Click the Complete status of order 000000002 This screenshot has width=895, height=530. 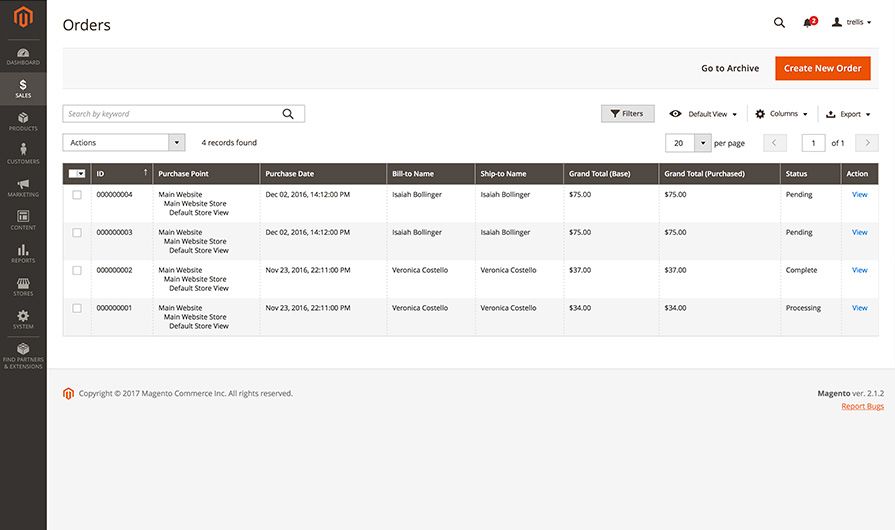pos(801,270)
